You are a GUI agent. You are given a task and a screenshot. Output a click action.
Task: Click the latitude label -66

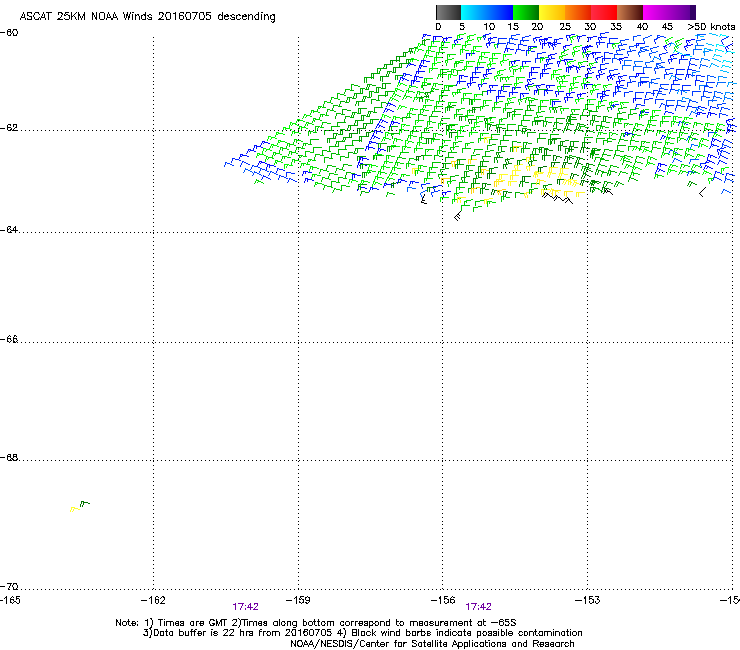(x=9, y=339)
